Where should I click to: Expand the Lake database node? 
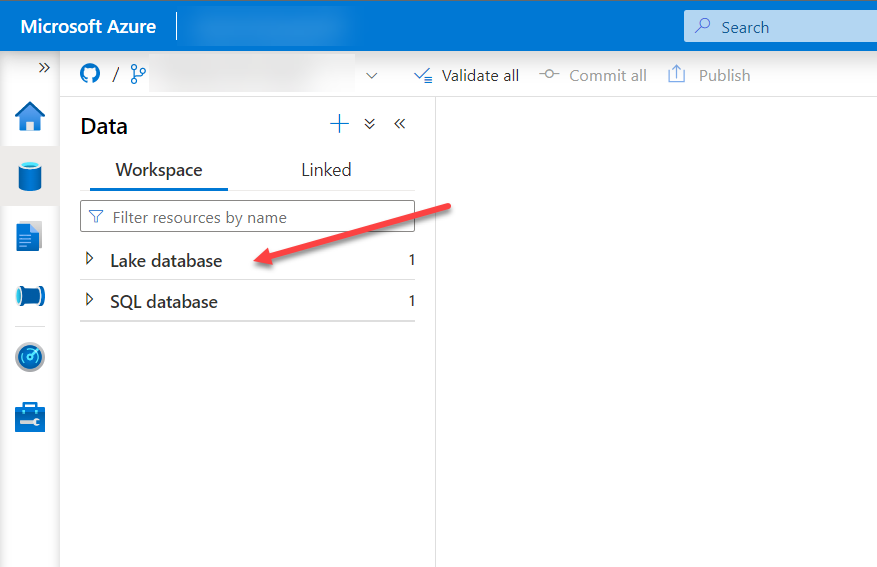pyautogui.click(x=89, y=258)
